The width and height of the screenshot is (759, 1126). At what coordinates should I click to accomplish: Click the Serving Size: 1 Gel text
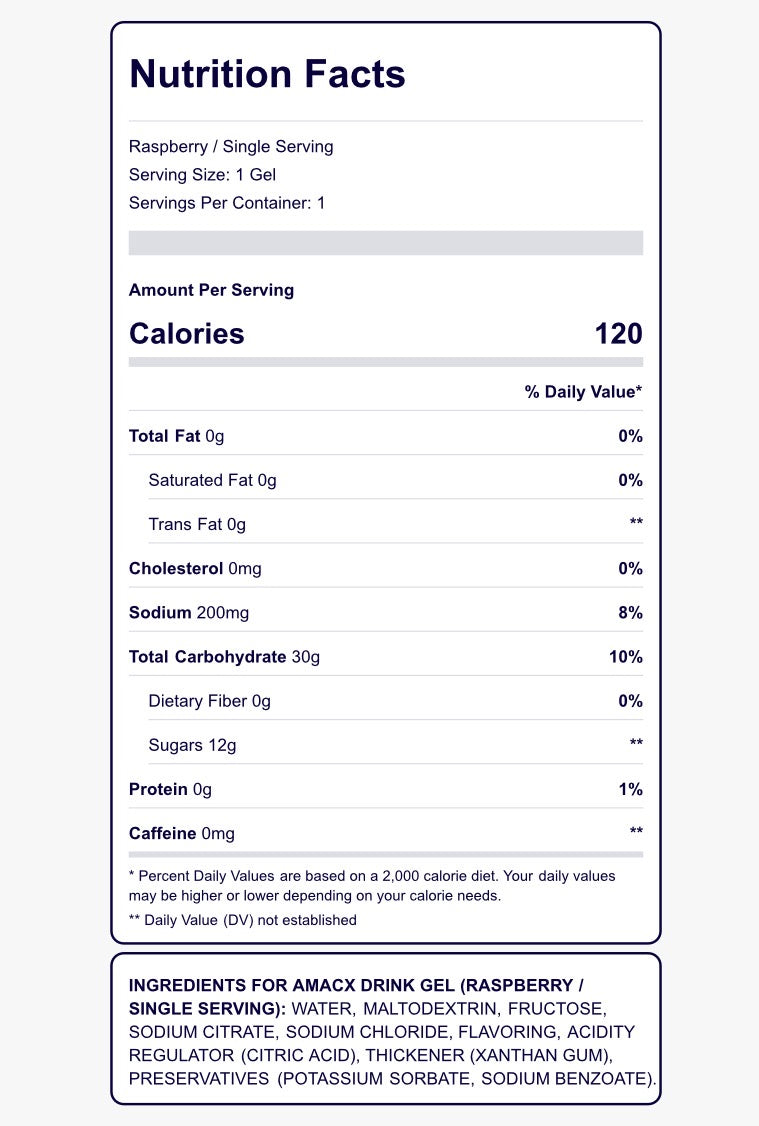202,175
